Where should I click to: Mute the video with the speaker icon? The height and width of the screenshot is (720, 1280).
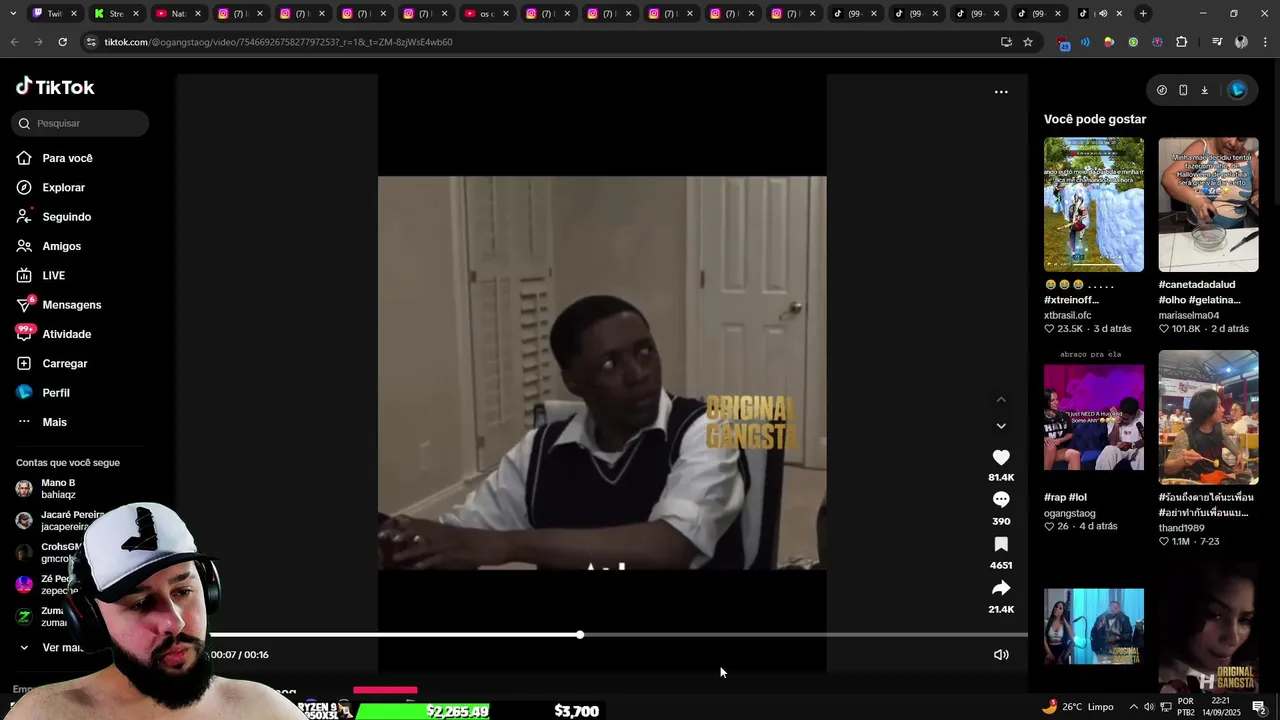(x=1001, y=655)
